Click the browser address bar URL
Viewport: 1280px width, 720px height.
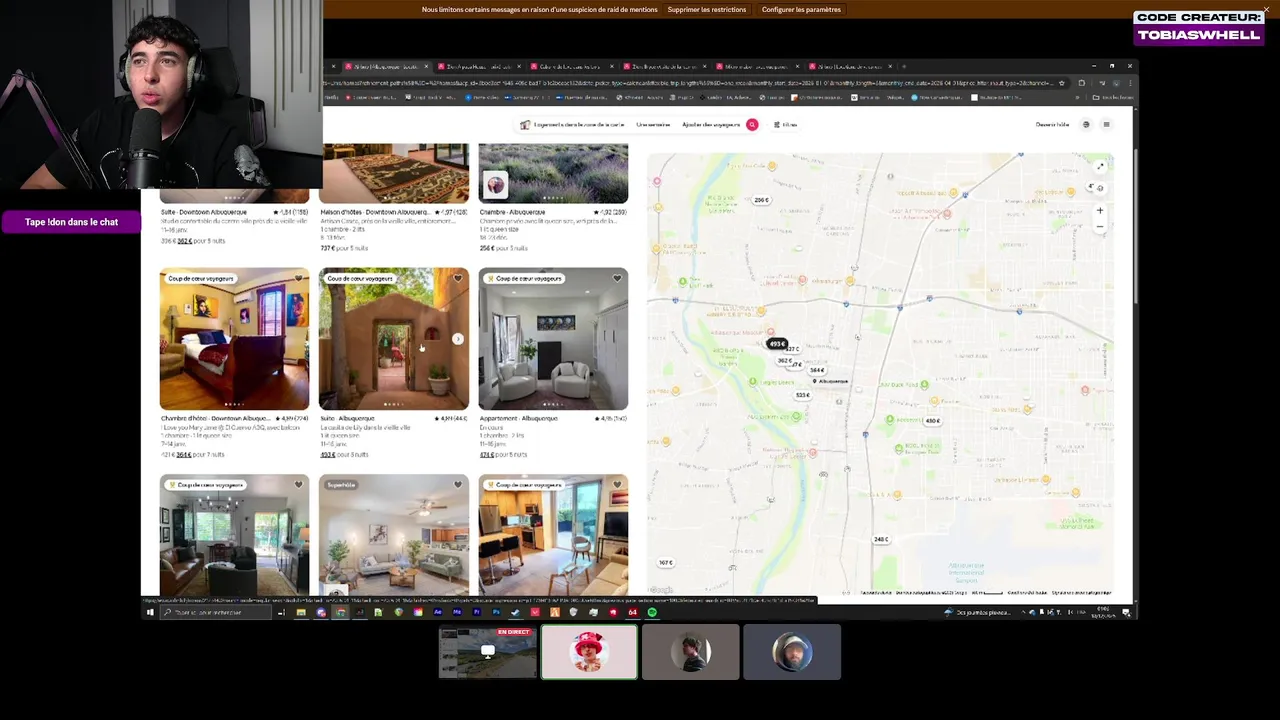[x=690, y=83]
